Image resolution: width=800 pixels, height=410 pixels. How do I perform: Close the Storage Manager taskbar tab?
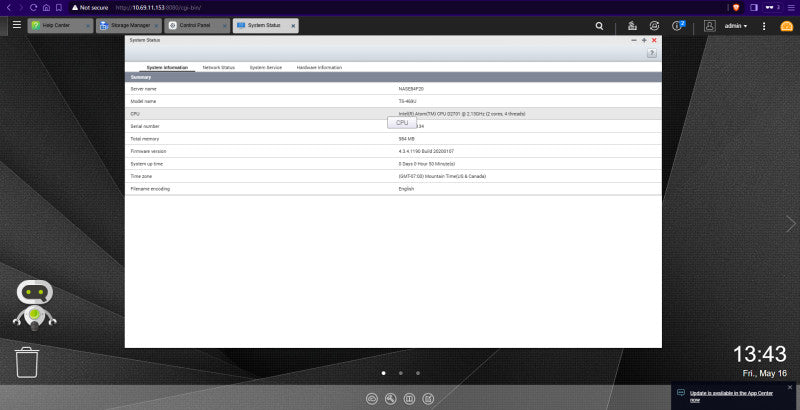click(x=156, y=25)
